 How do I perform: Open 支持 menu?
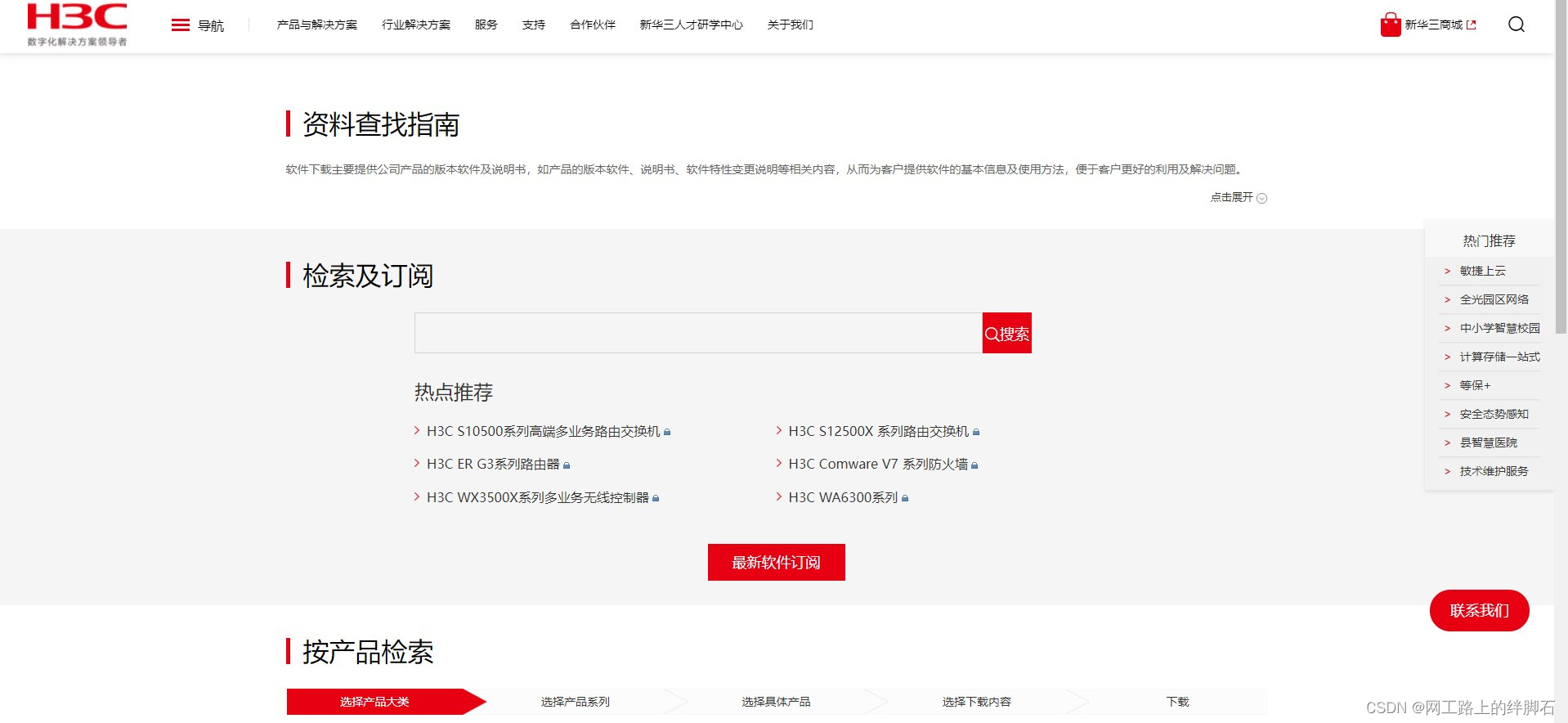534,25
